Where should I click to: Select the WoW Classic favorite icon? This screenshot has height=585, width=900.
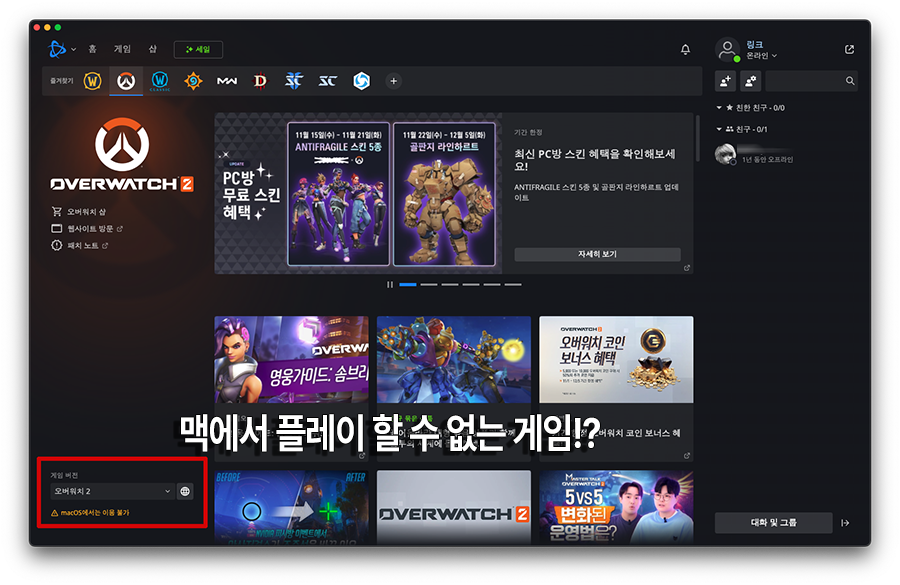[160, 81]
